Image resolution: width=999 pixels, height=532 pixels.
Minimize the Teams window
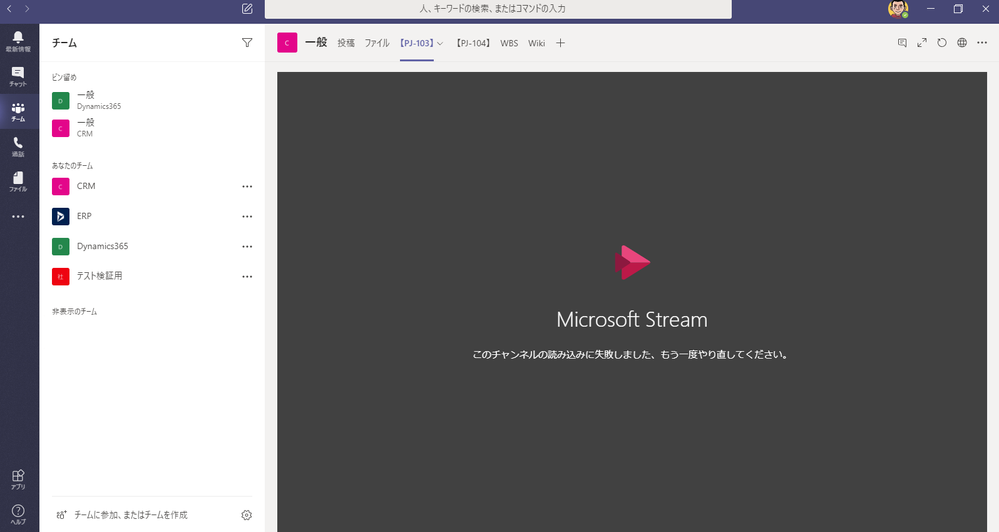pyautogui.click(x=931, y=9)
